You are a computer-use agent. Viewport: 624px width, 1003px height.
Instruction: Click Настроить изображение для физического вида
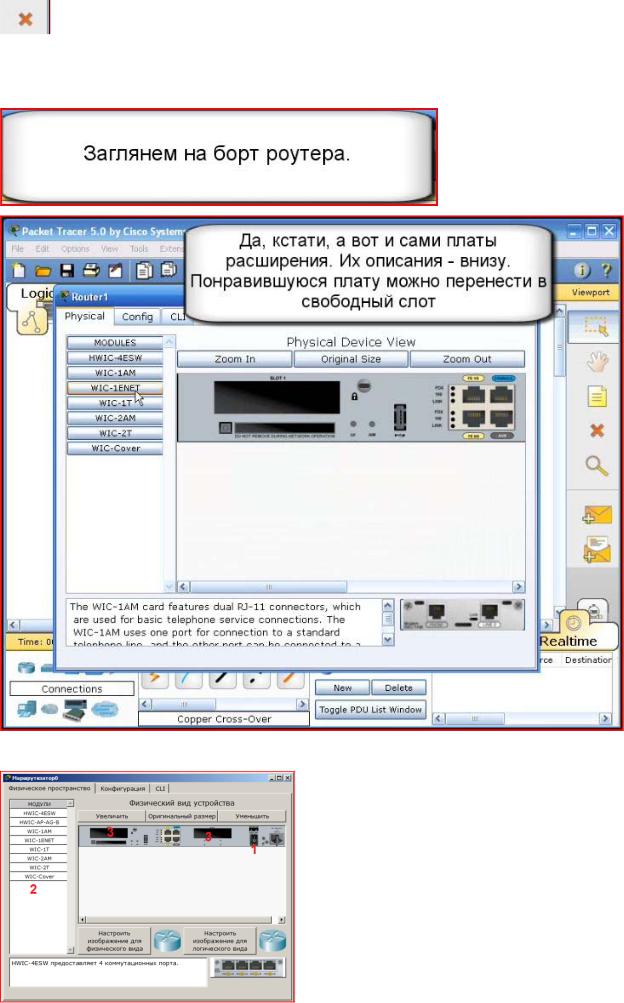tap(114, 941)
